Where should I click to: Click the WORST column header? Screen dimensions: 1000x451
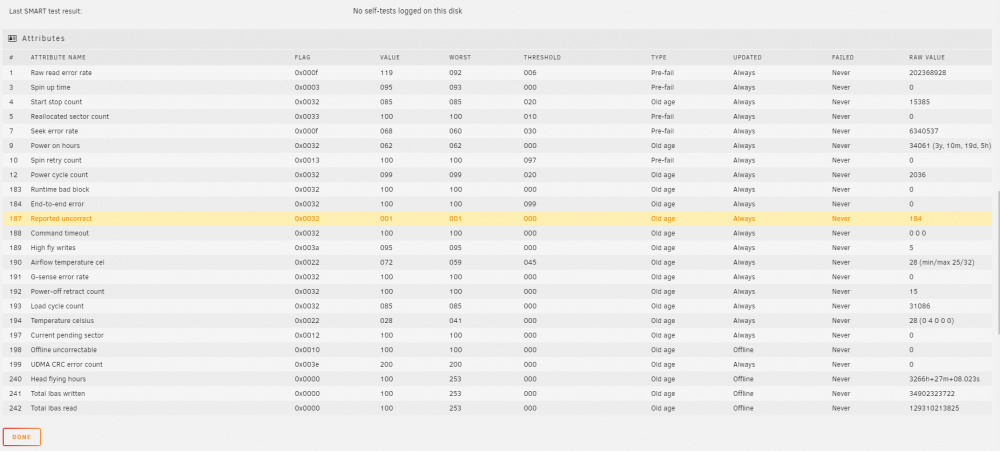459,57
